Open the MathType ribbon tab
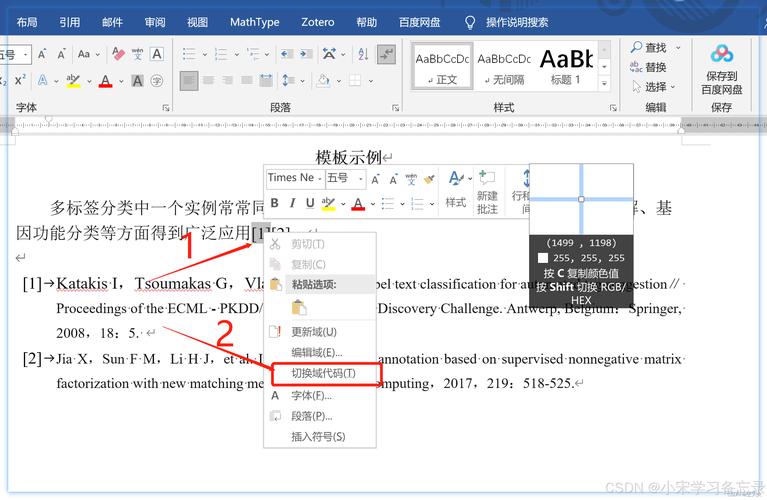Viewport: 767px width, 500px height. click(x=254, y=22)
